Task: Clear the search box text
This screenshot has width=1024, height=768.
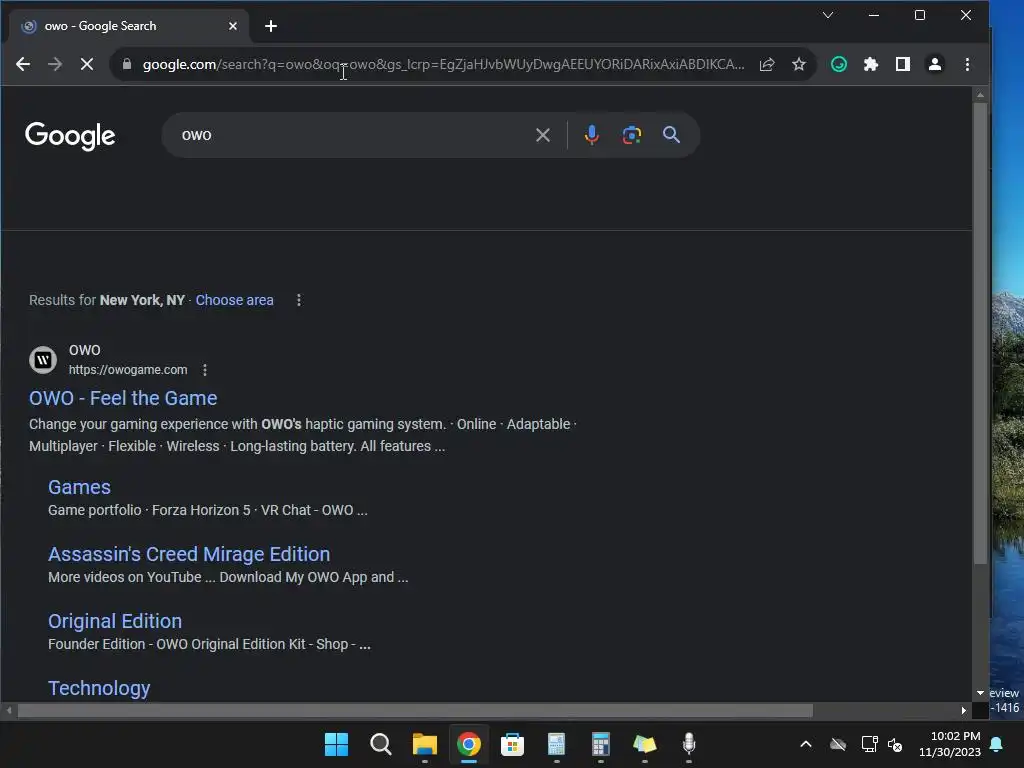Action: pyautogui.click(x=543, y=135)
